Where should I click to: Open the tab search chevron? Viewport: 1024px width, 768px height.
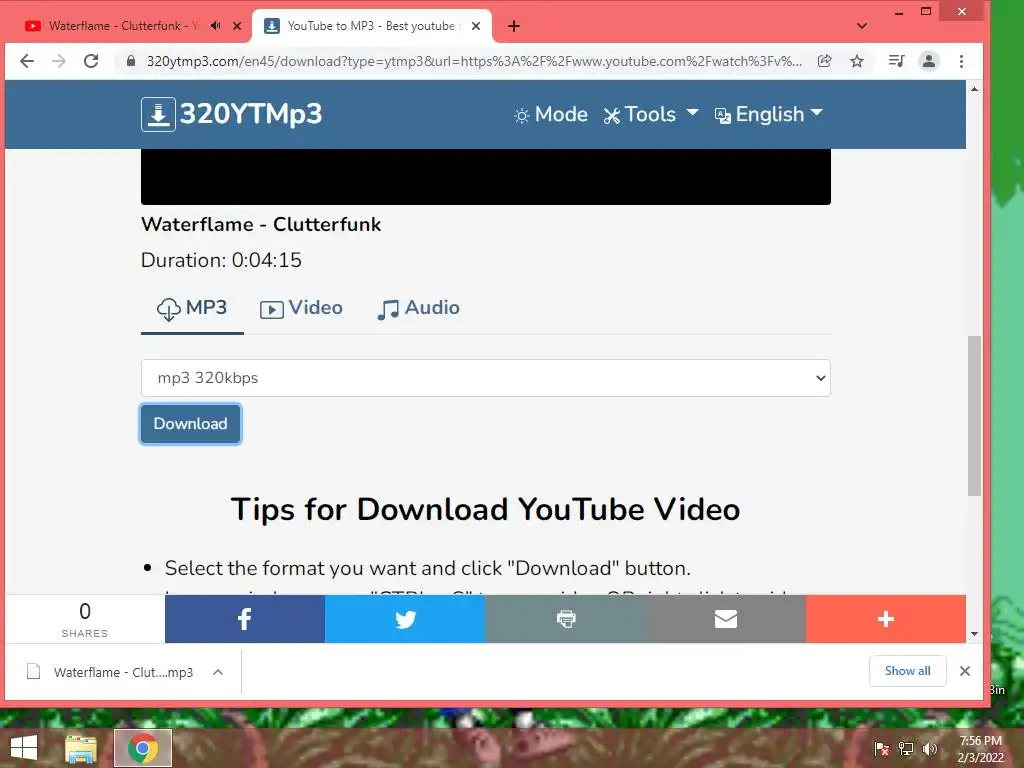coord(862,26)
